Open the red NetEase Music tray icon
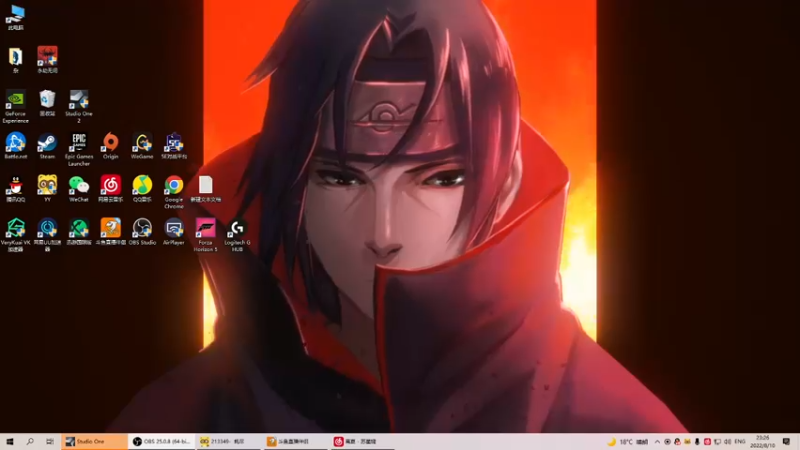Screen dimensions: 800x450 pyautogui.click(x=707, y=441)
